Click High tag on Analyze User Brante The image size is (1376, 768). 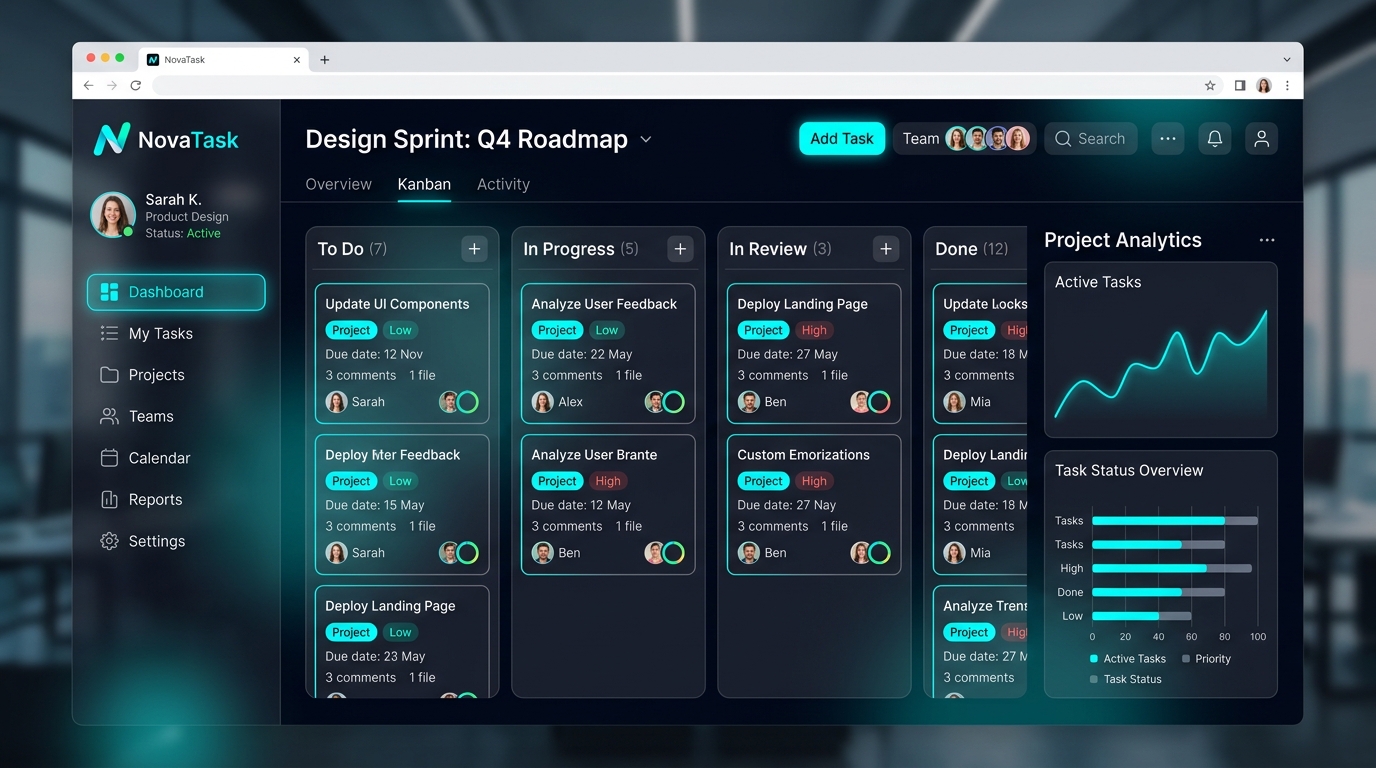point(608,481)
